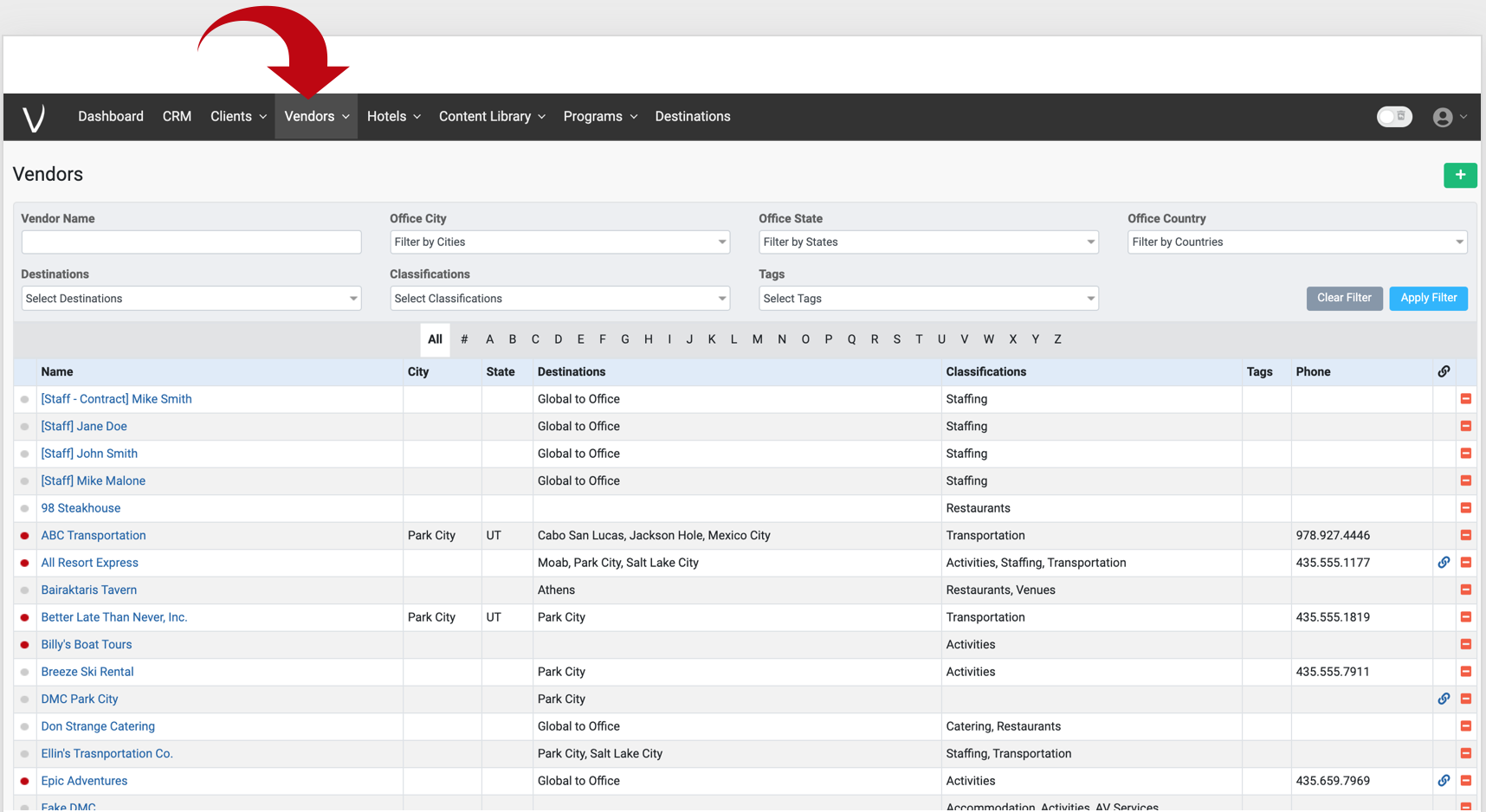
Task: Click red minus icon for [Staff] John Smith
Action: (1466, 454)
